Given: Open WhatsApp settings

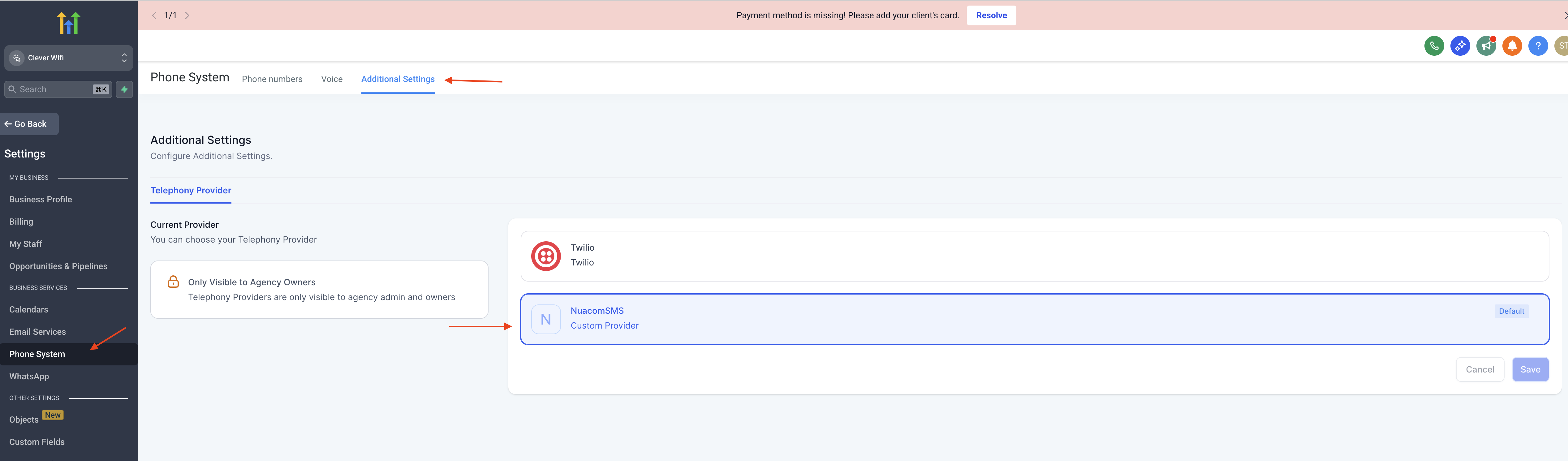Looking at the screenshot, I should (28, 376).
